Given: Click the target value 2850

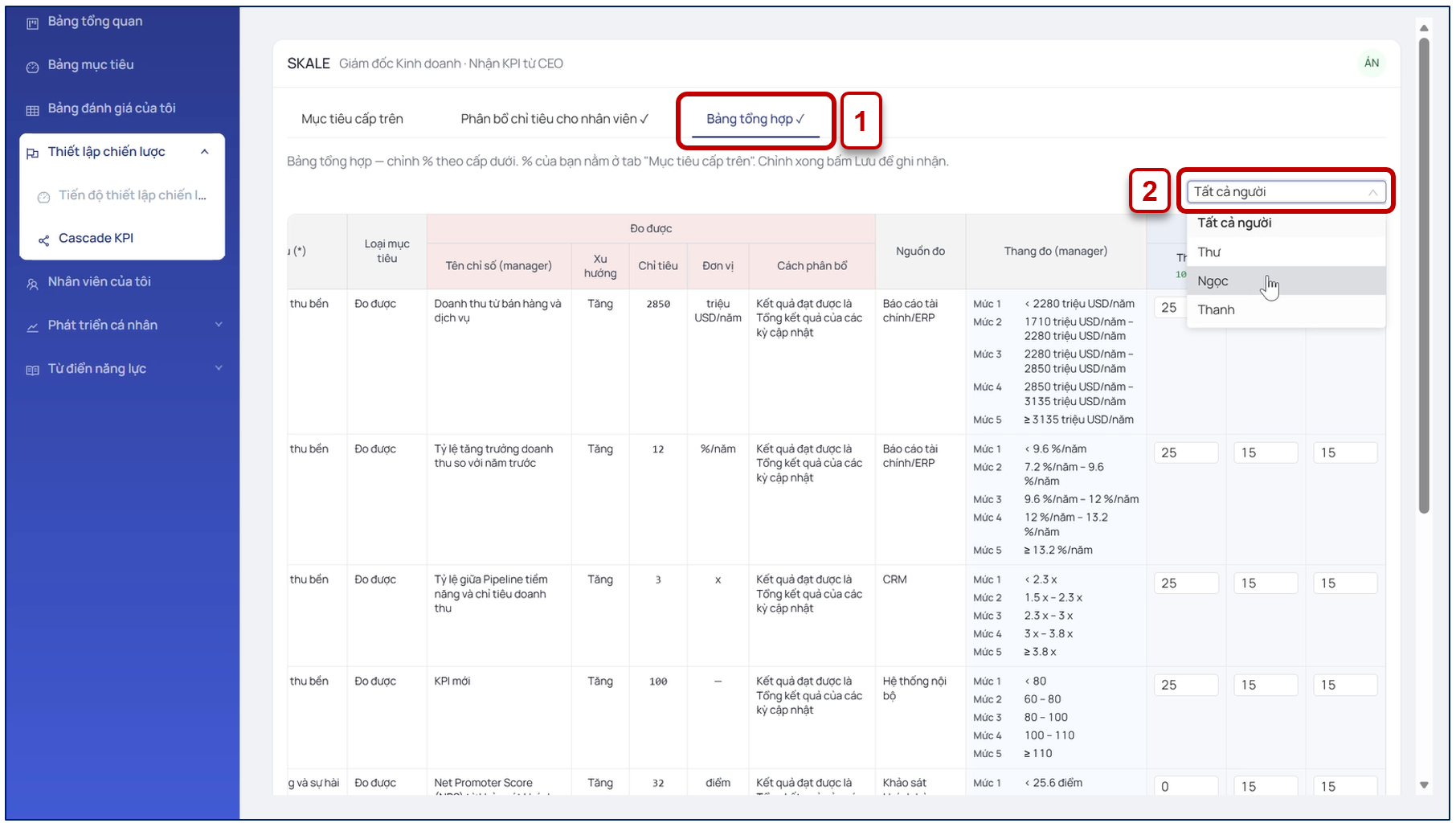Looking at the screenshot, I should pos(658,304).
